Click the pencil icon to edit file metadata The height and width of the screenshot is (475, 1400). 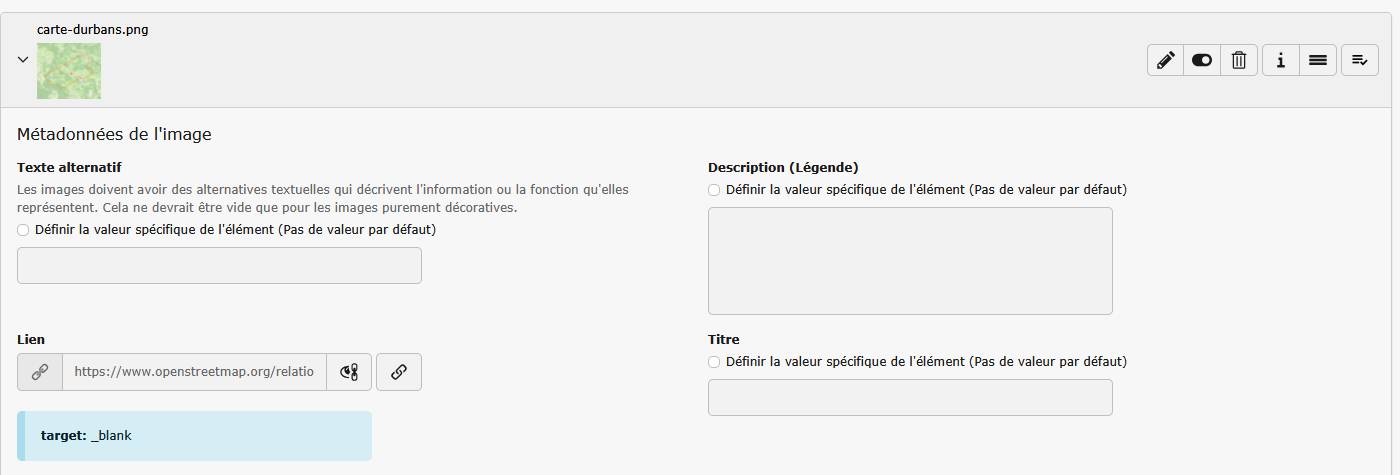pos(1165,60)
